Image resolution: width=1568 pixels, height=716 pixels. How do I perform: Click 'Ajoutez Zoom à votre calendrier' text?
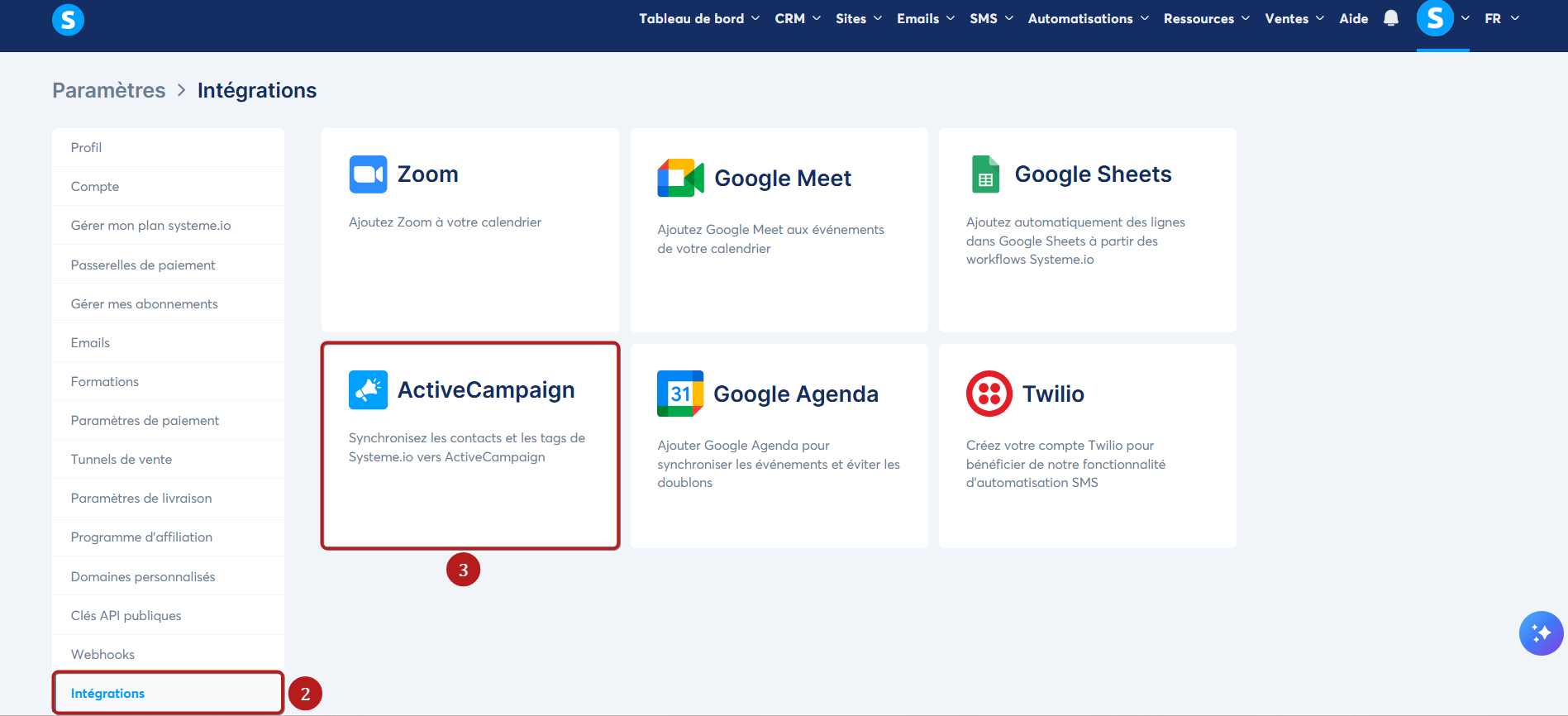445,222
